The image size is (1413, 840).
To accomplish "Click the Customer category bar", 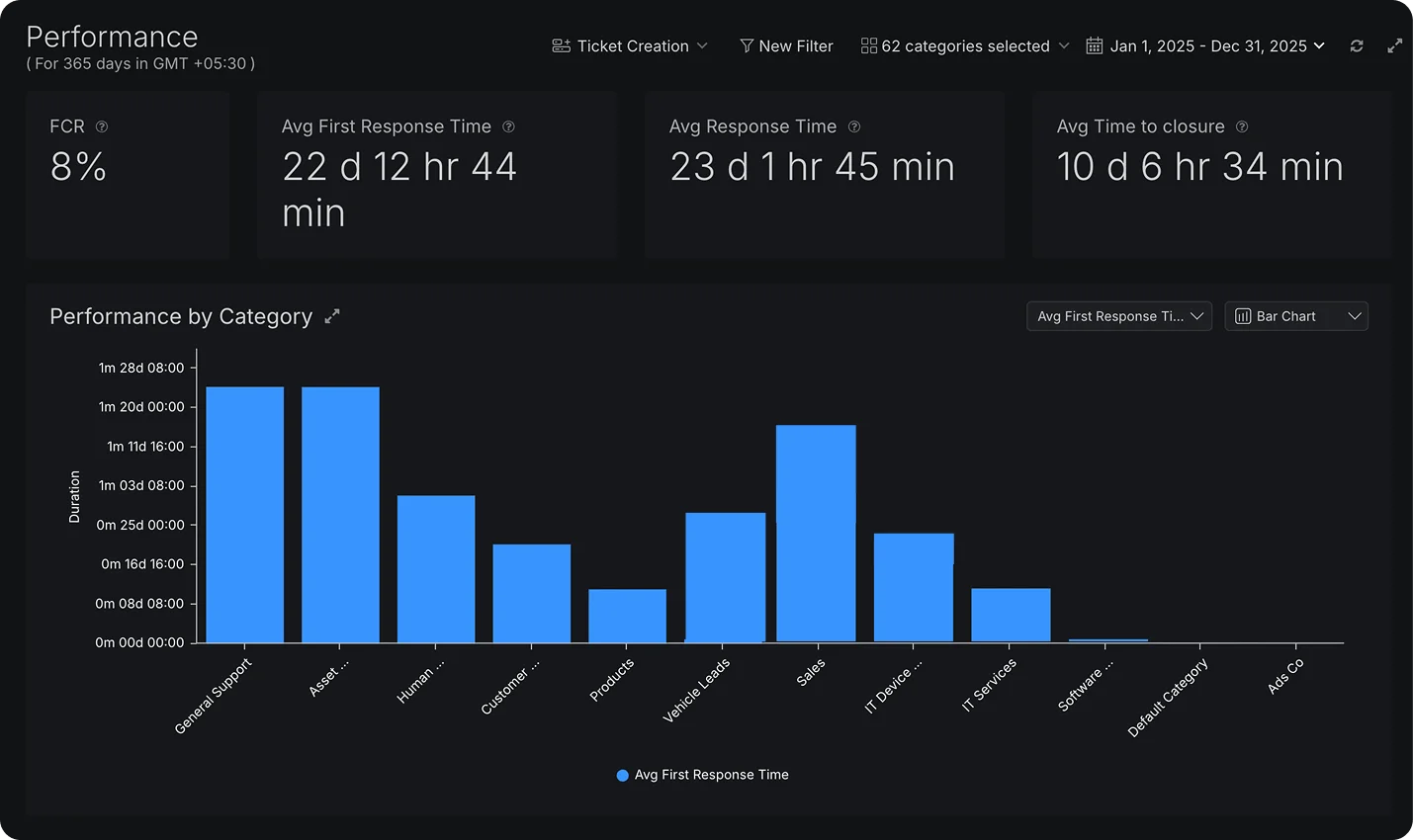I will [x=532, y=594].
